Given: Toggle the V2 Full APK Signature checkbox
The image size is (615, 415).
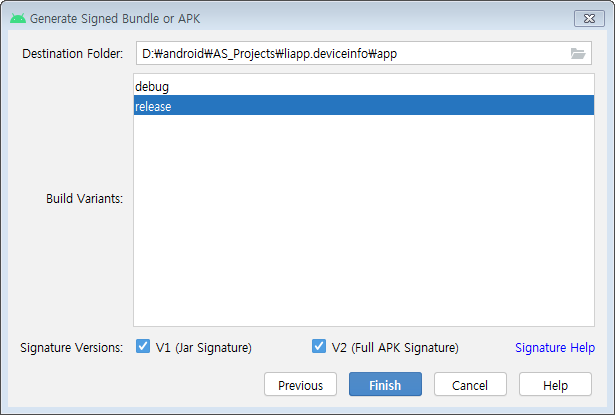Looking at the screenshot, I should pyautogui.click(x=319, y=346).
